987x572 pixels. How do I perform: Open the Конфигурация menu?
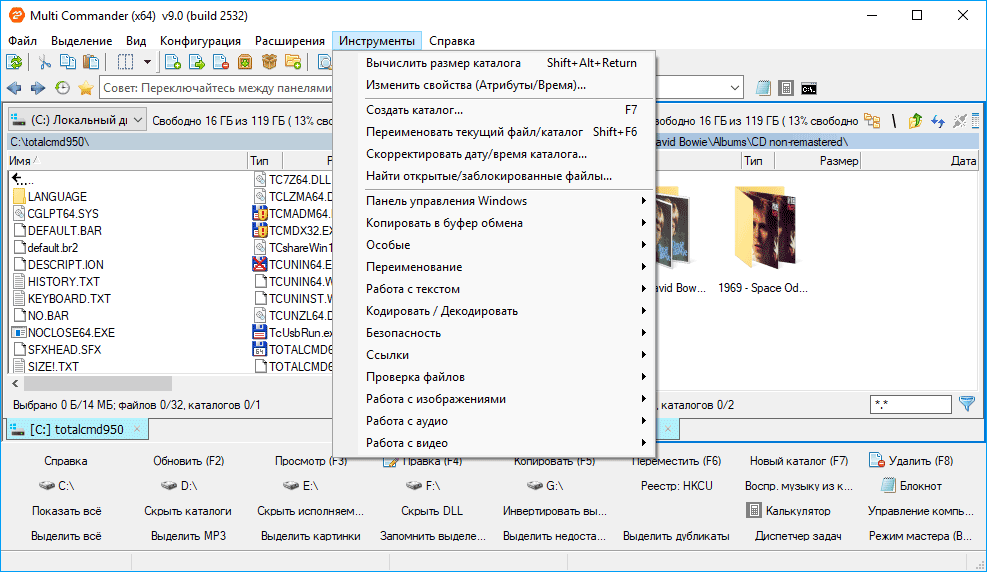click(x=200, y=41)
